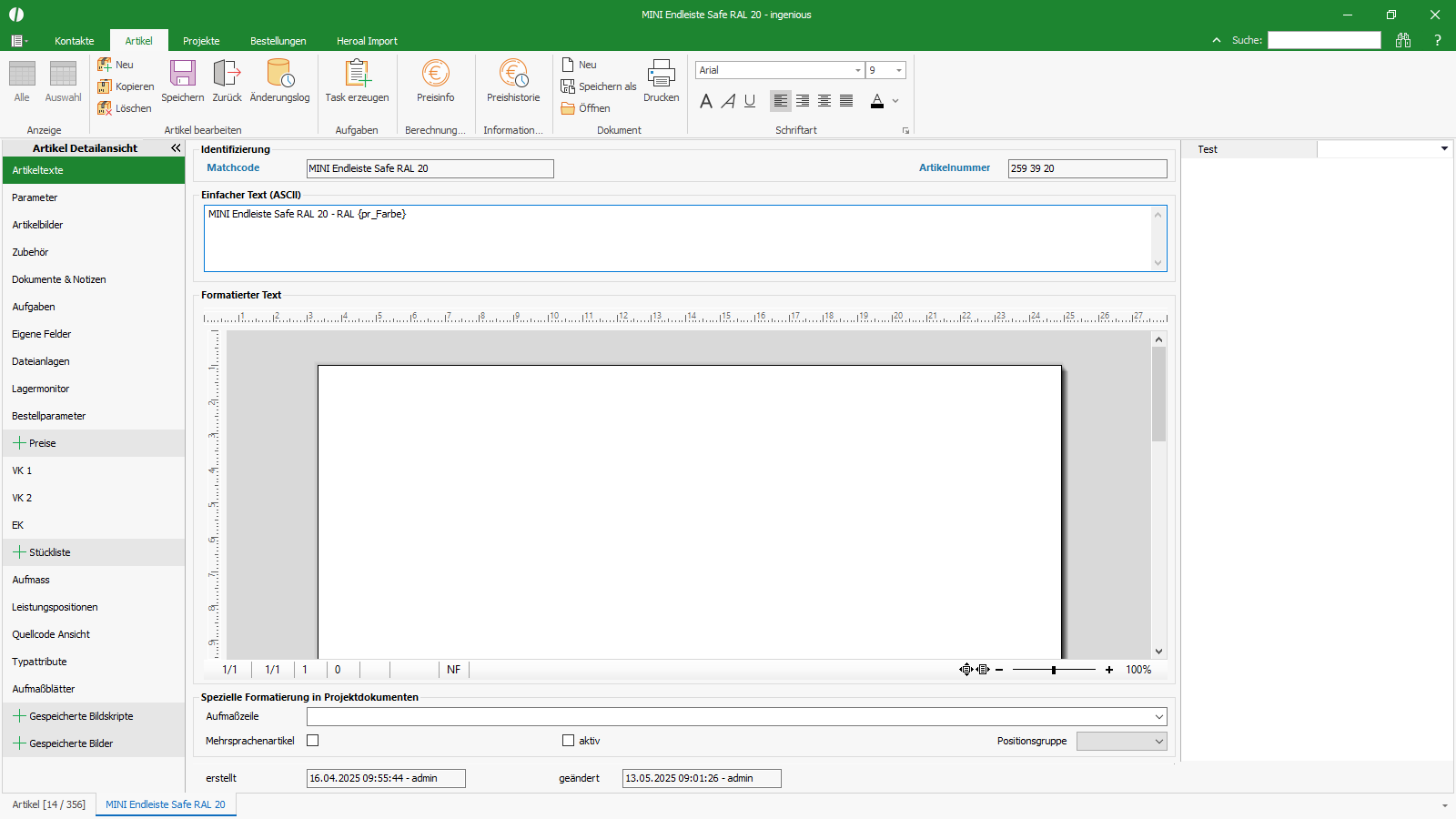Click the font color swatch
Viewport: 1456px width, 819px height.
pos(877,101)
